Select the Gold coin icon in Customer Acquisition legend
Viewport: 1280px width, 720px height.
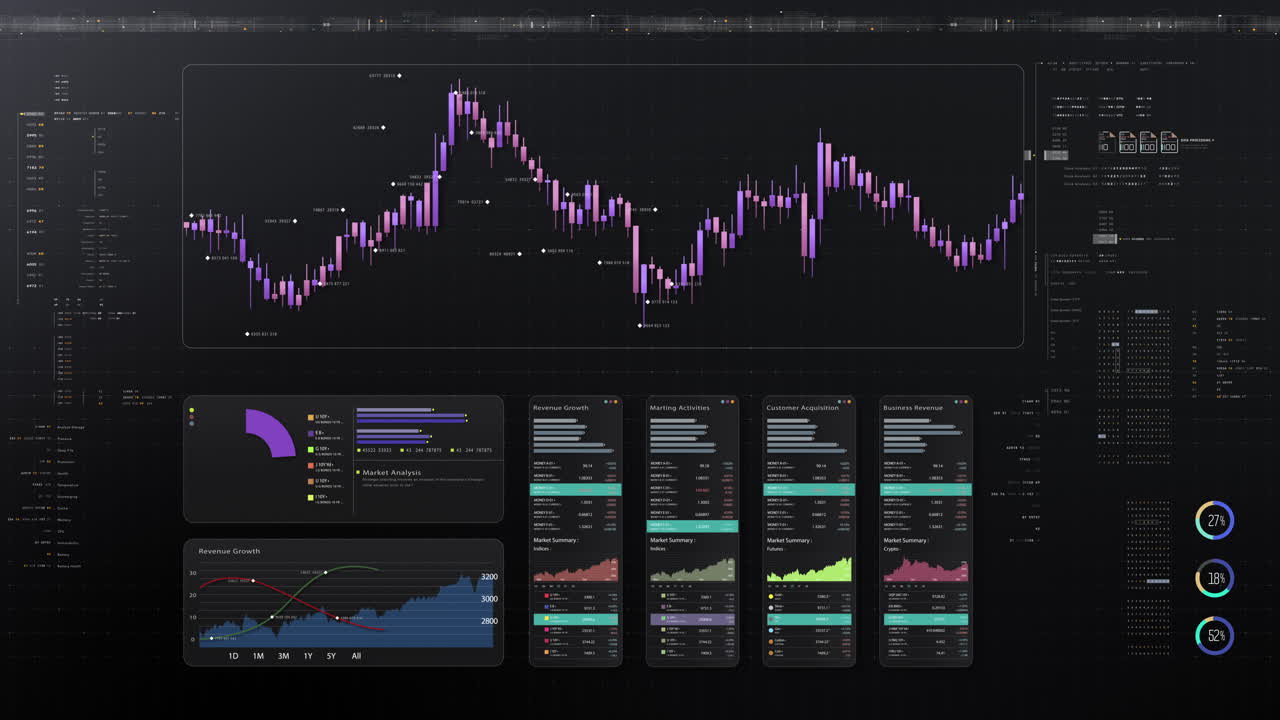771,596
